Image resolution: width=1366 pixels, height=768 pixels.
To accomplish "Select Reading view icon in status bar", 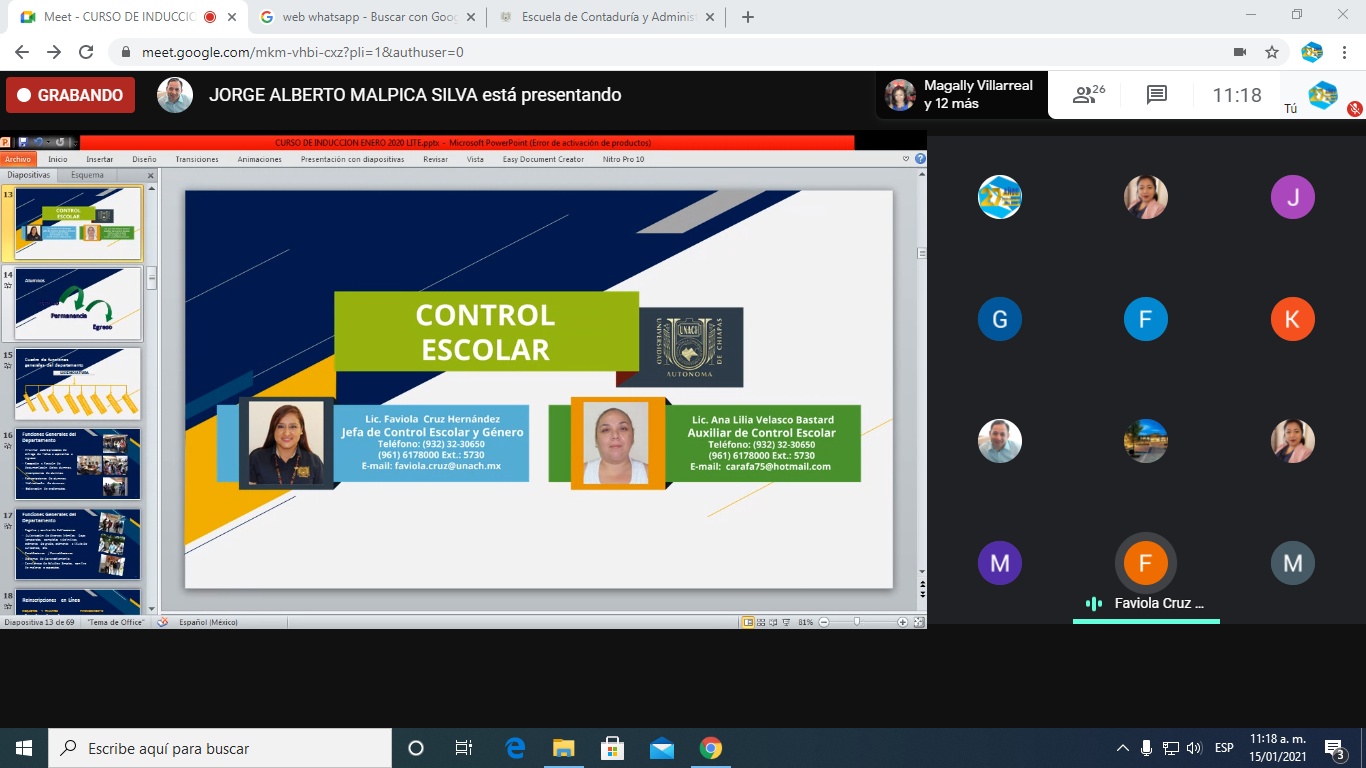I will point(773,622).
